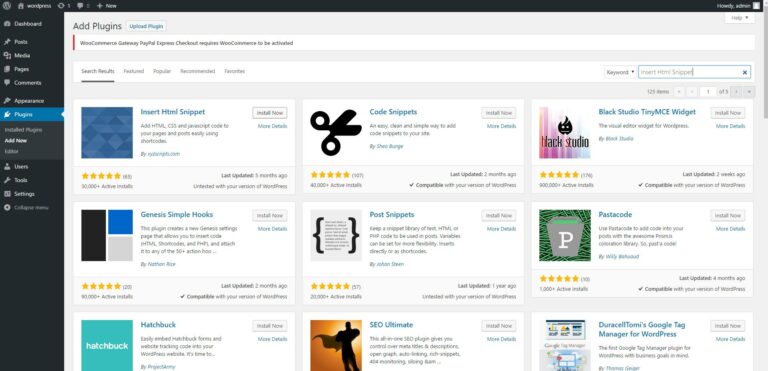Viewport: 768px width, 371px height.
Task: Click the Plugins plug icon in sidebar
Action: click(7, 115)
